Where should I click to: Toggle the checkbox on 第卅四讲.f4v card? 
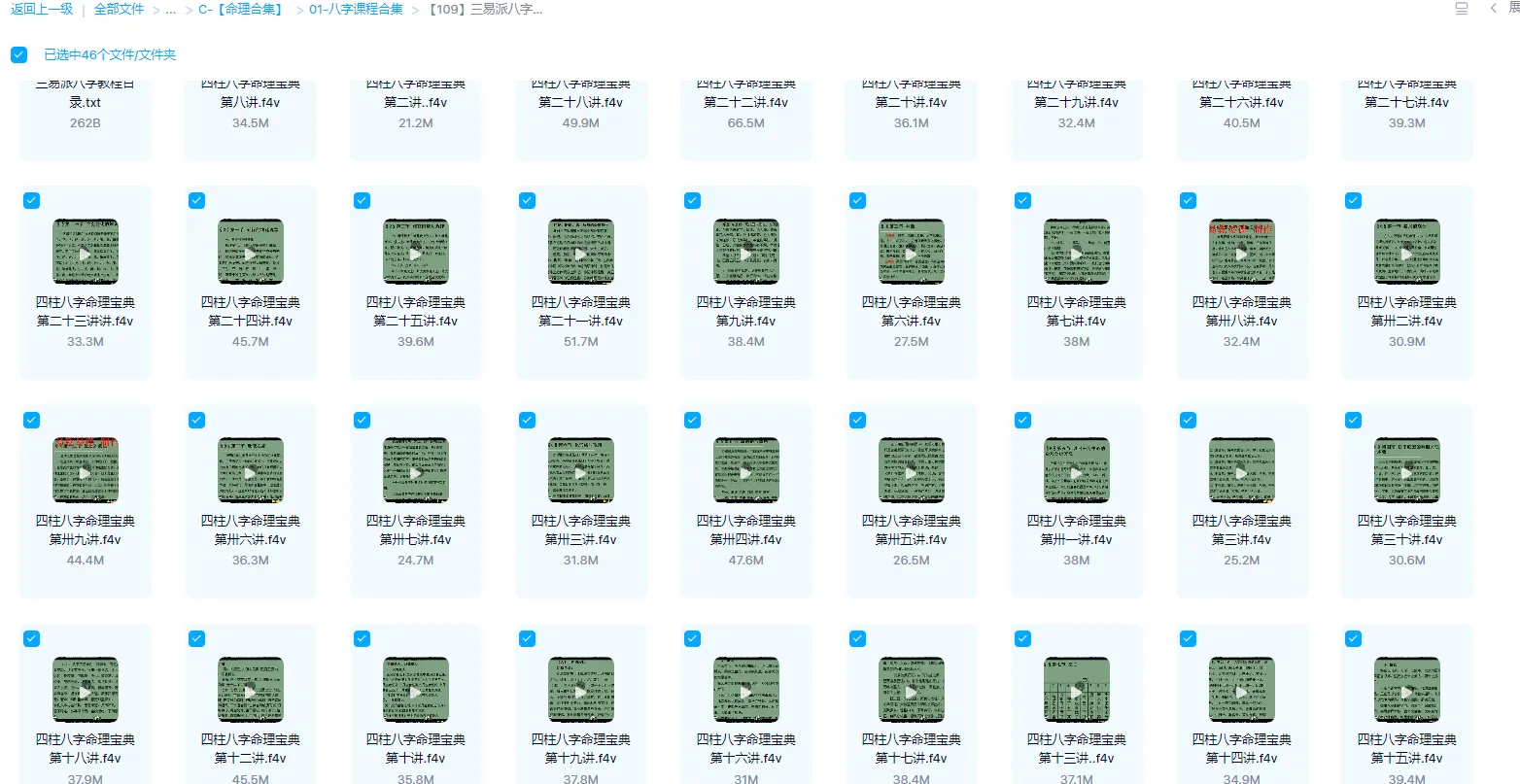(692, 420)
